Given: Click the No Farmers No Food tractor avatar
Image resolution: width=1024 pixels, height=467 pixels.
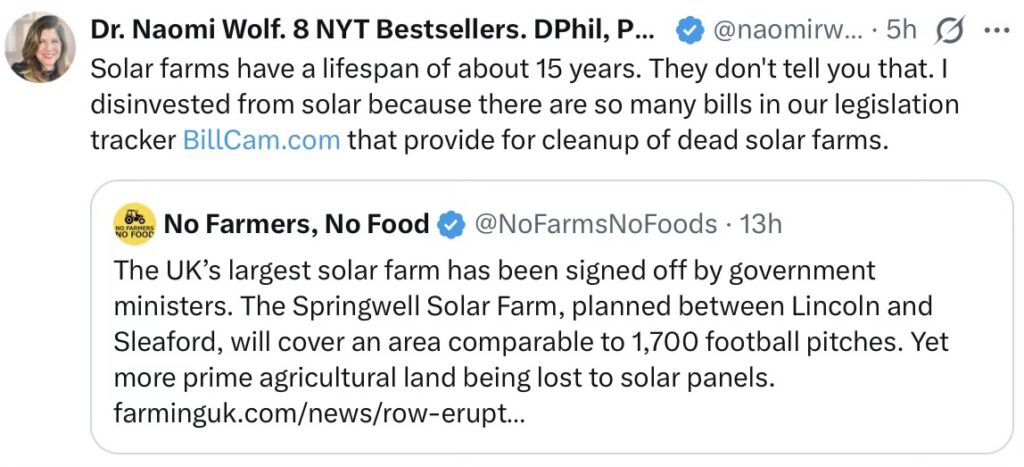Looking at the screenshot, I should coord(135,224).
